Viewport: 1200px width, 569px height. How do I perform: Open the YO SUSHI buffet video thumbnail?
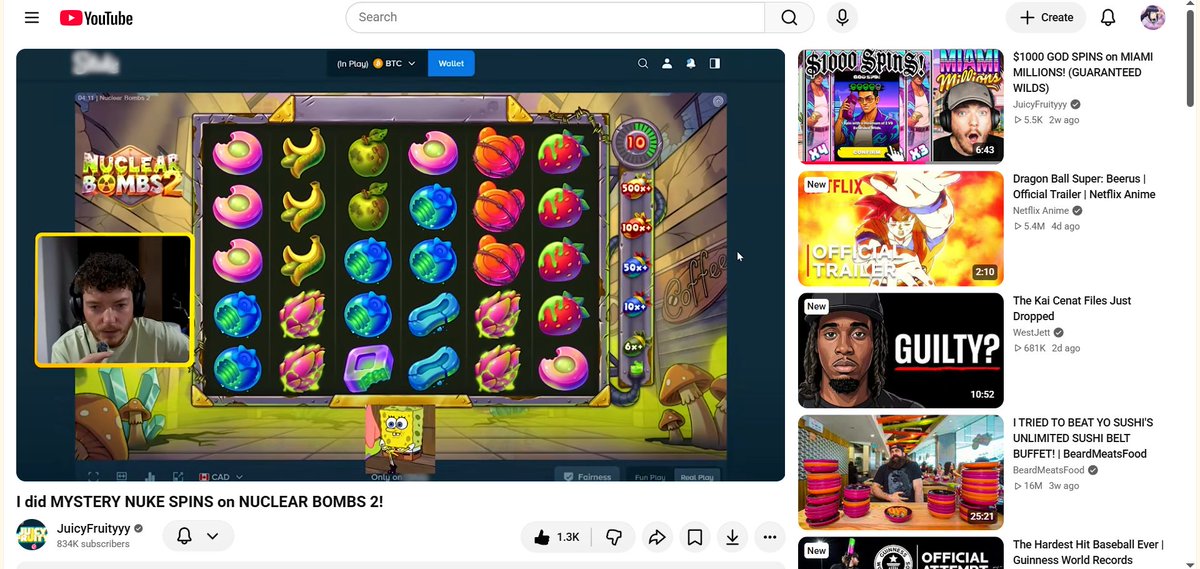click(x=900, y=473)
